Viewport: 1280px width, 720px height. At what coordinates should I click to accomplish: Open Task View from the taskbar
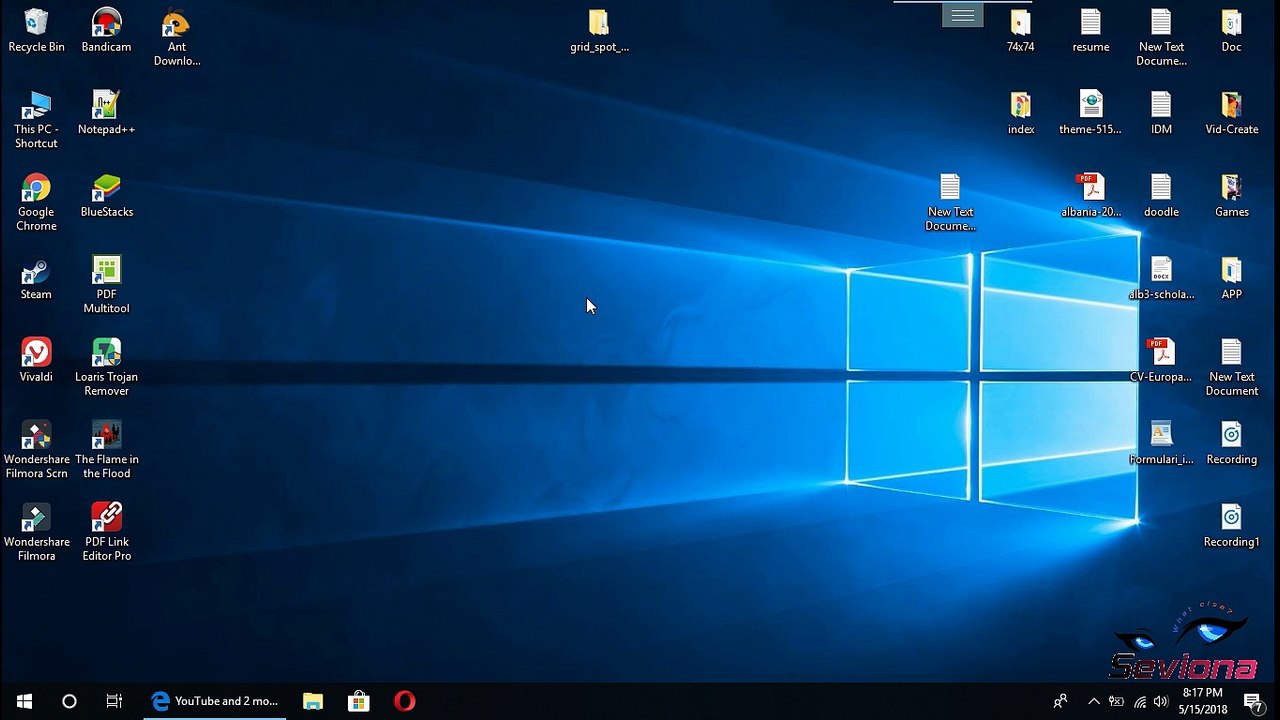[x=114, y=701]
